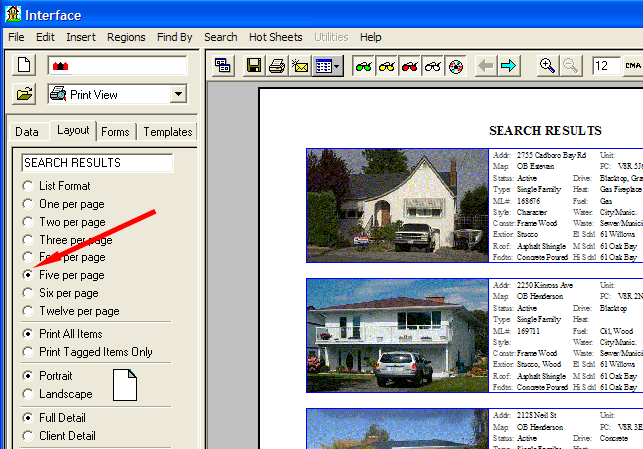Select the Six per page option
The height and width of the screenshot is (449, 643).
point(28,293)
